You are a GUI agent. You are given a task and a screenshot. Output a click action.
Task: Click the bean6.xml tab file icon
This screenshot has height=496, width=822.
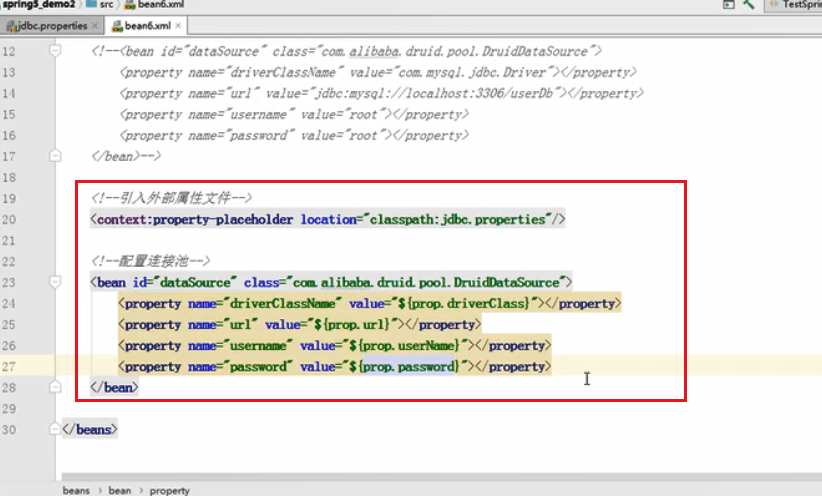117,26
